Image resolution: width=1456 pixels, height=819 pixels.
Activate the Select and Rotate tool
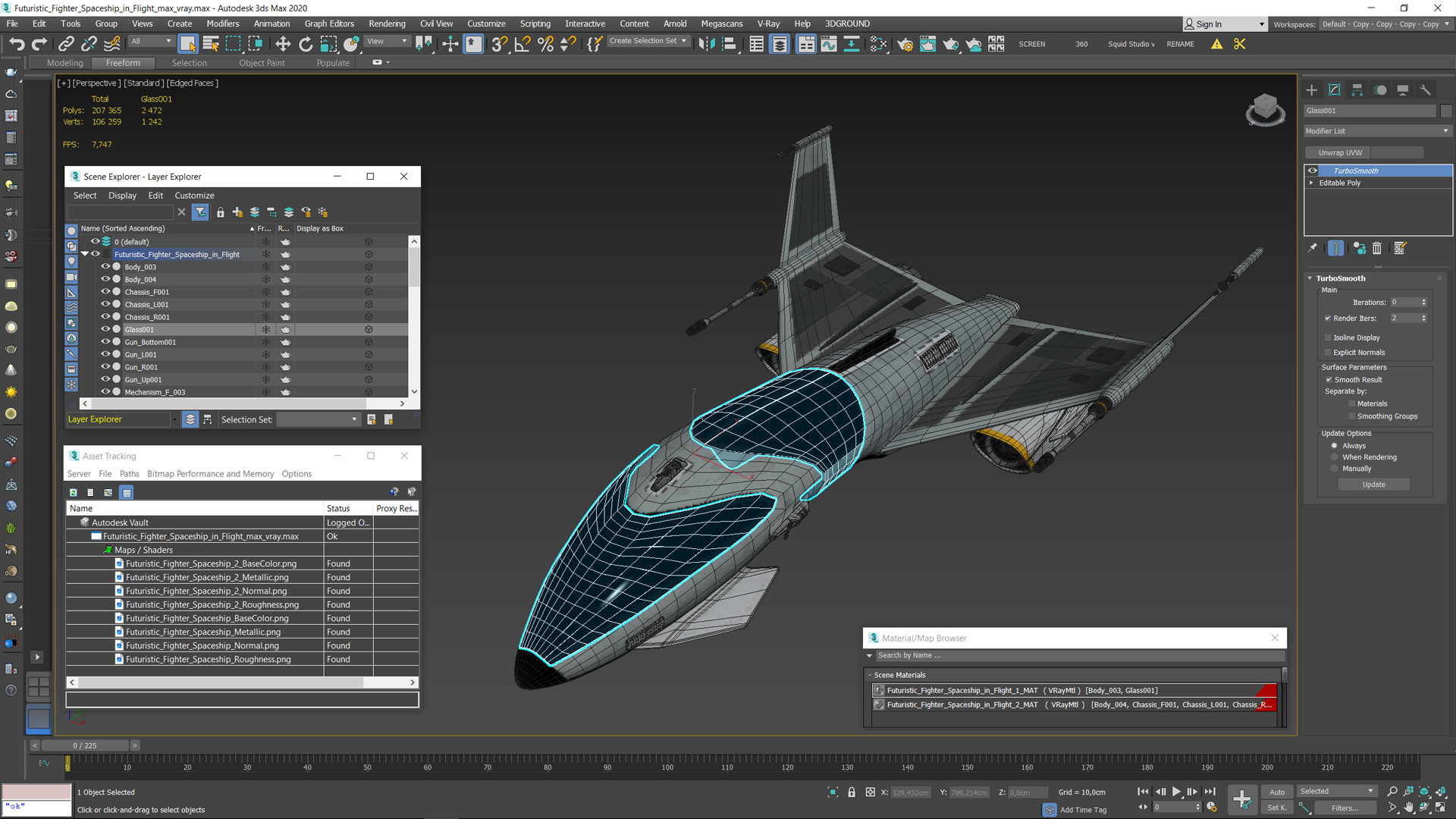pos(306,44)
